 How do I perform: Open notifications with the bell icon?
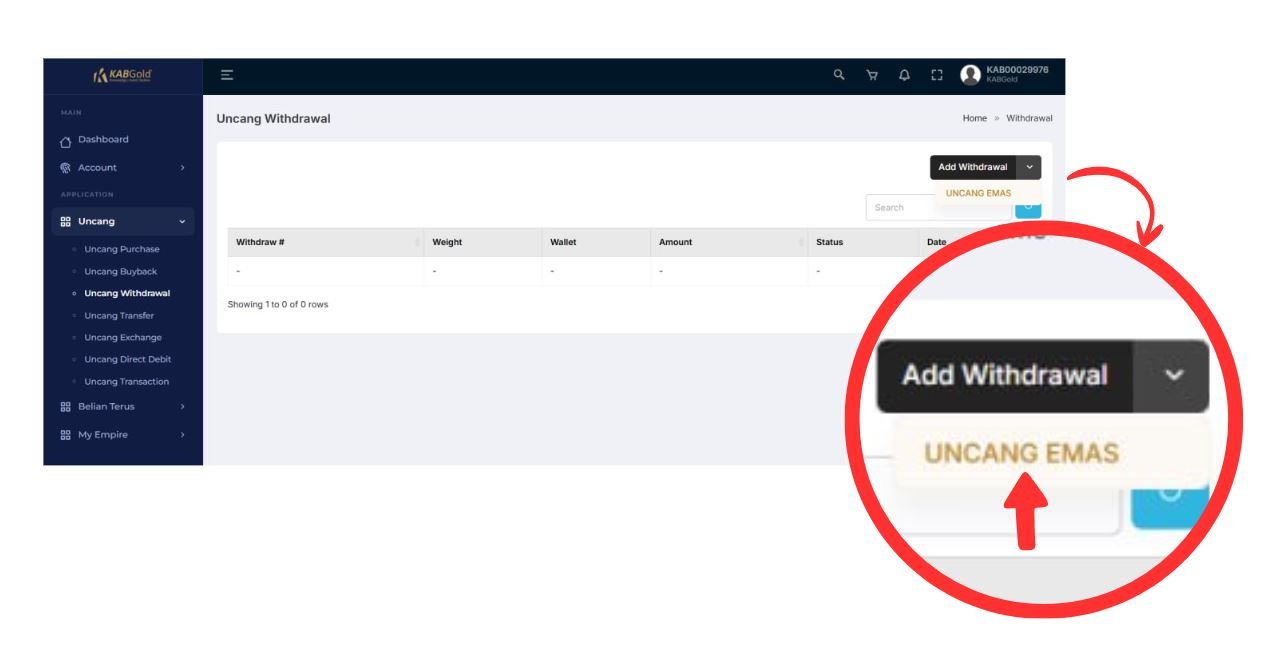click(904, 75)
